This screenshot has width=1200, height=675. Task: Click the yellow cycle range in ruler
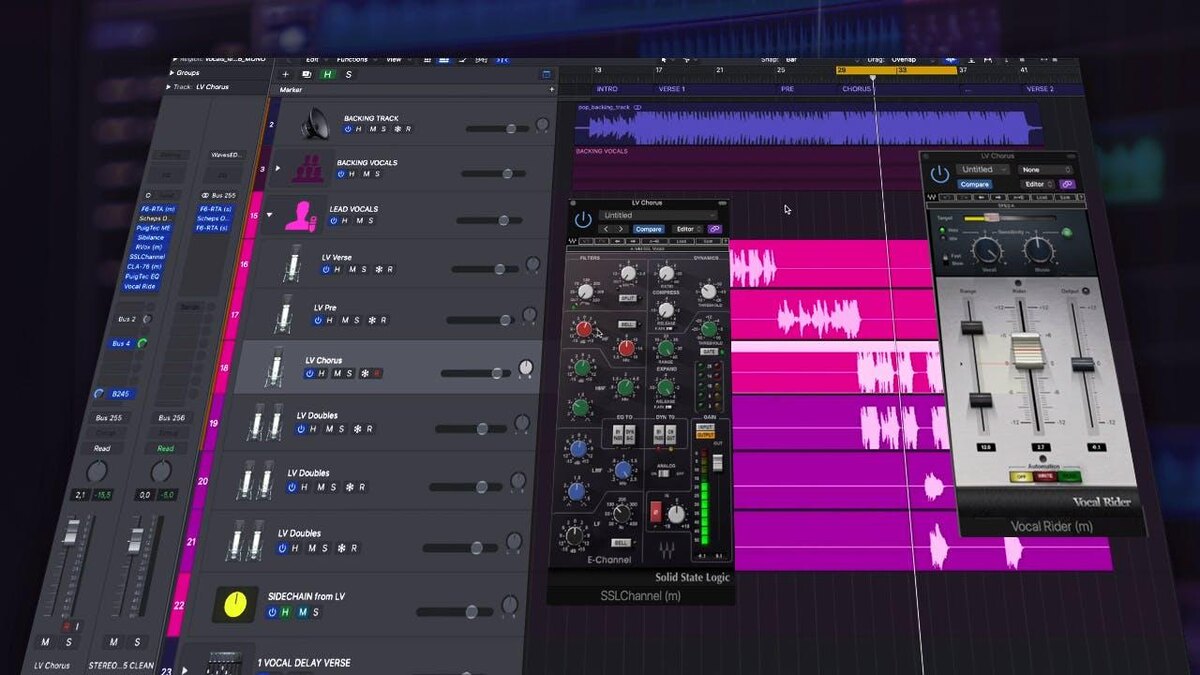pyautogui.click(x=896, y=70)
